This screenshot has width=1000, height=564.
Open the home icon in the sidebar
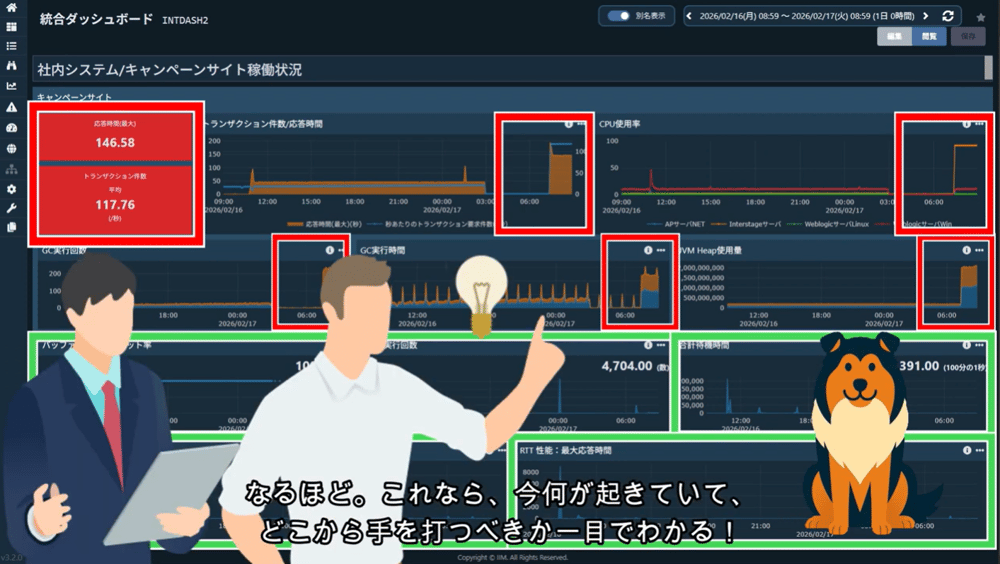(11, 8)
